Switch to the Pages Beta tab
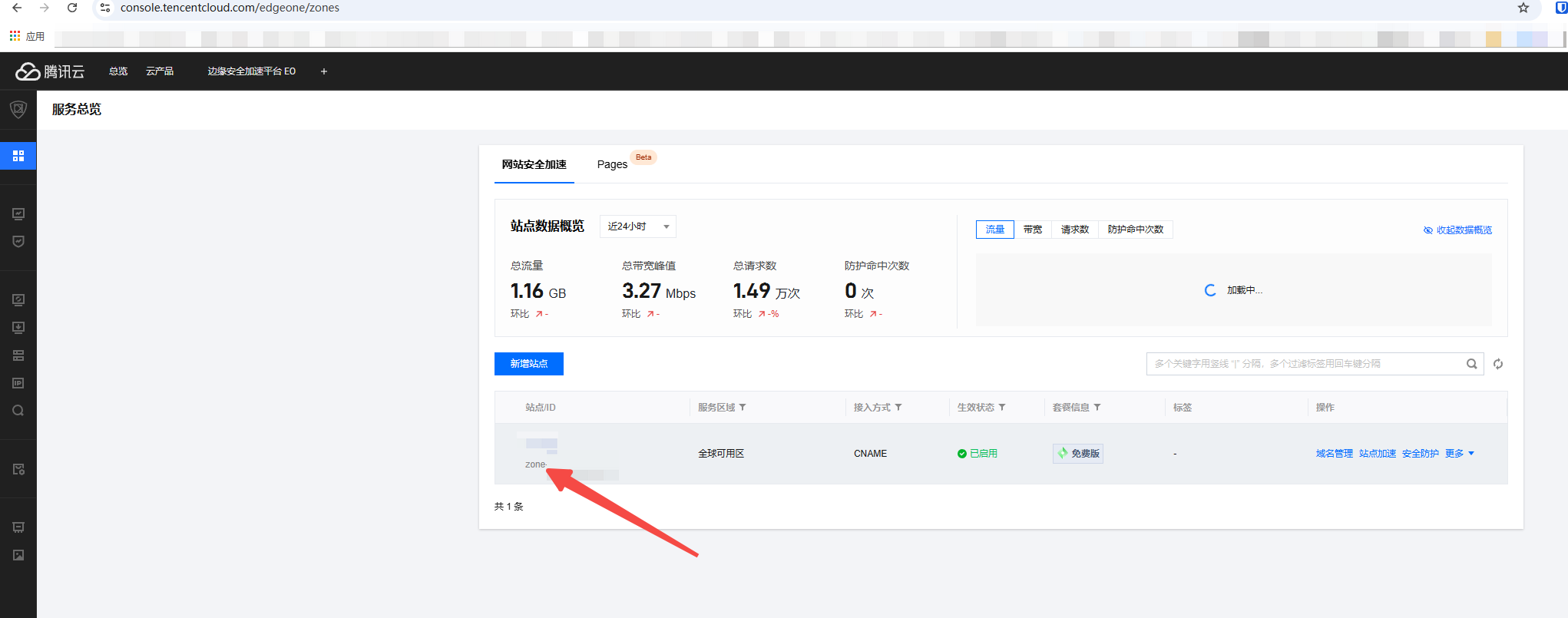Viewport: 1568px width, 618px height. pos(626,164)
